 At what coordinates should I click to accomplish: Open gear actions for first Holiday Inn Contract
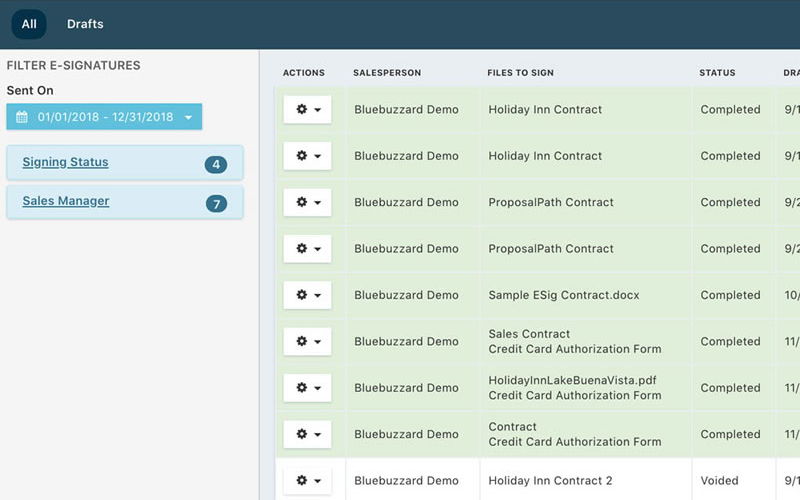coord(307,110)
